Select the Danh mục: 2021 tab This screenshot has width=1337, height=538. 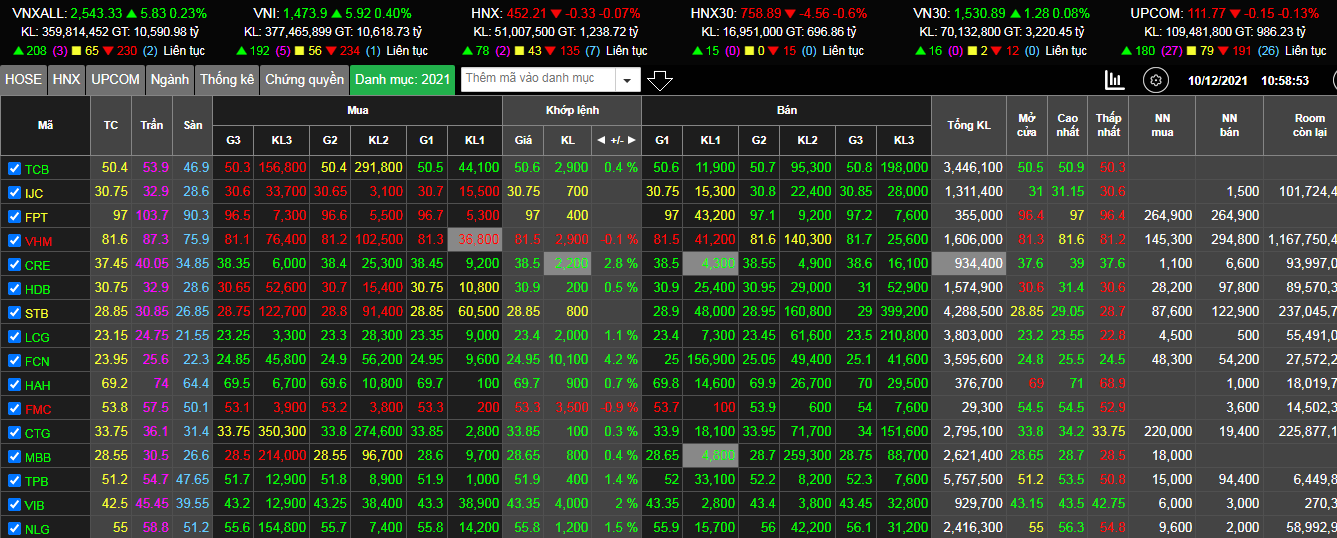click(403, 80)
